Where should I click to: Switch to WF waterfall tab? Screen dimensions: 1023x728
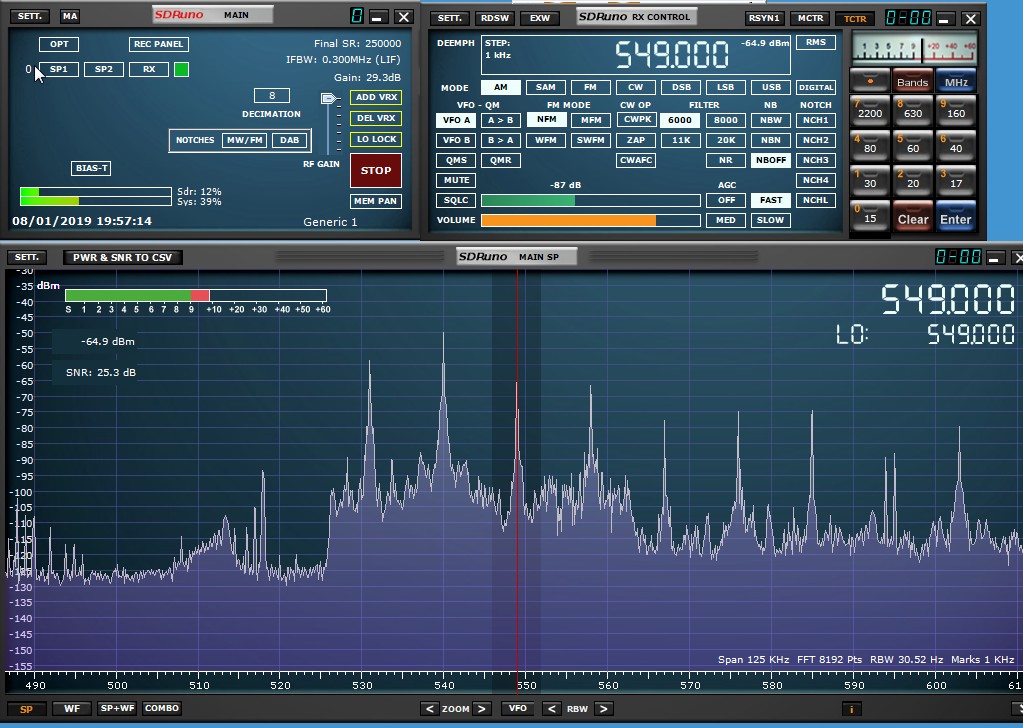(x=72, y=708)
